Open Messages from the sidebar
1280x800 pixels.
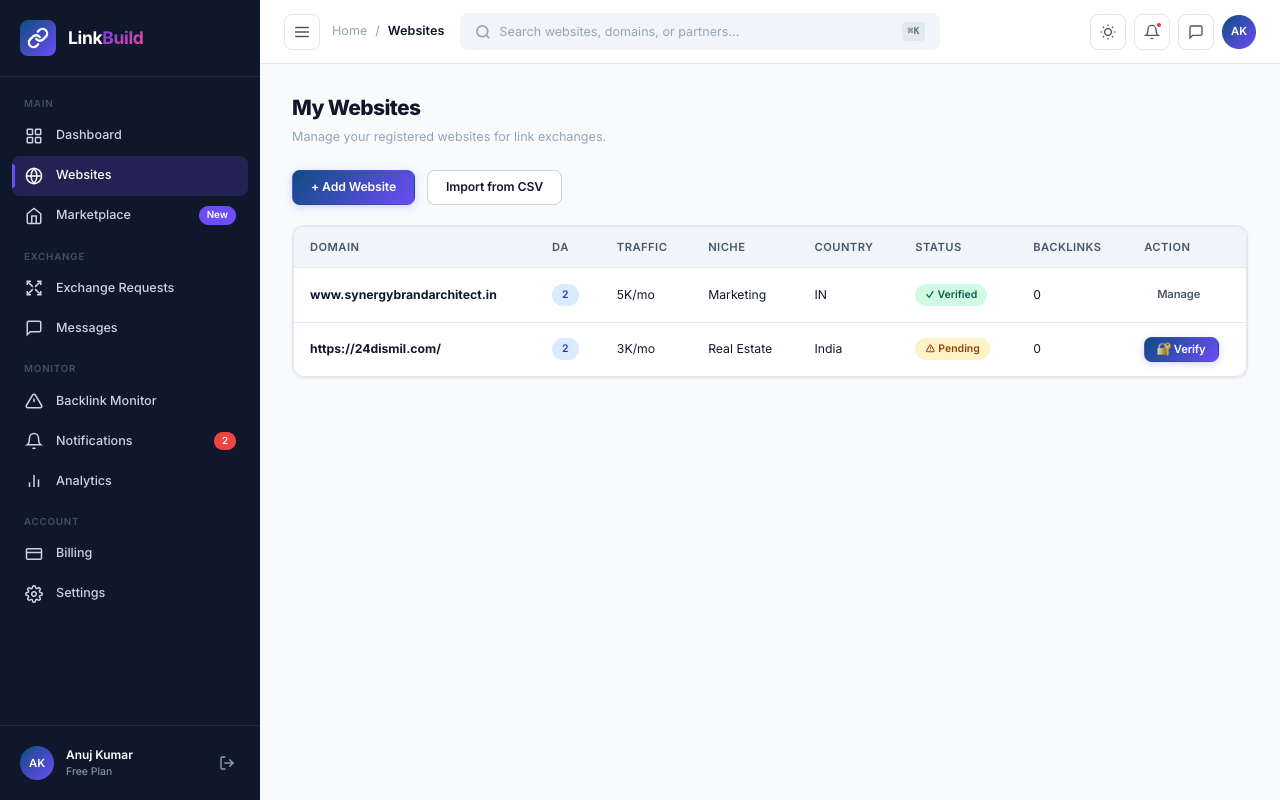tap(130, 328)
